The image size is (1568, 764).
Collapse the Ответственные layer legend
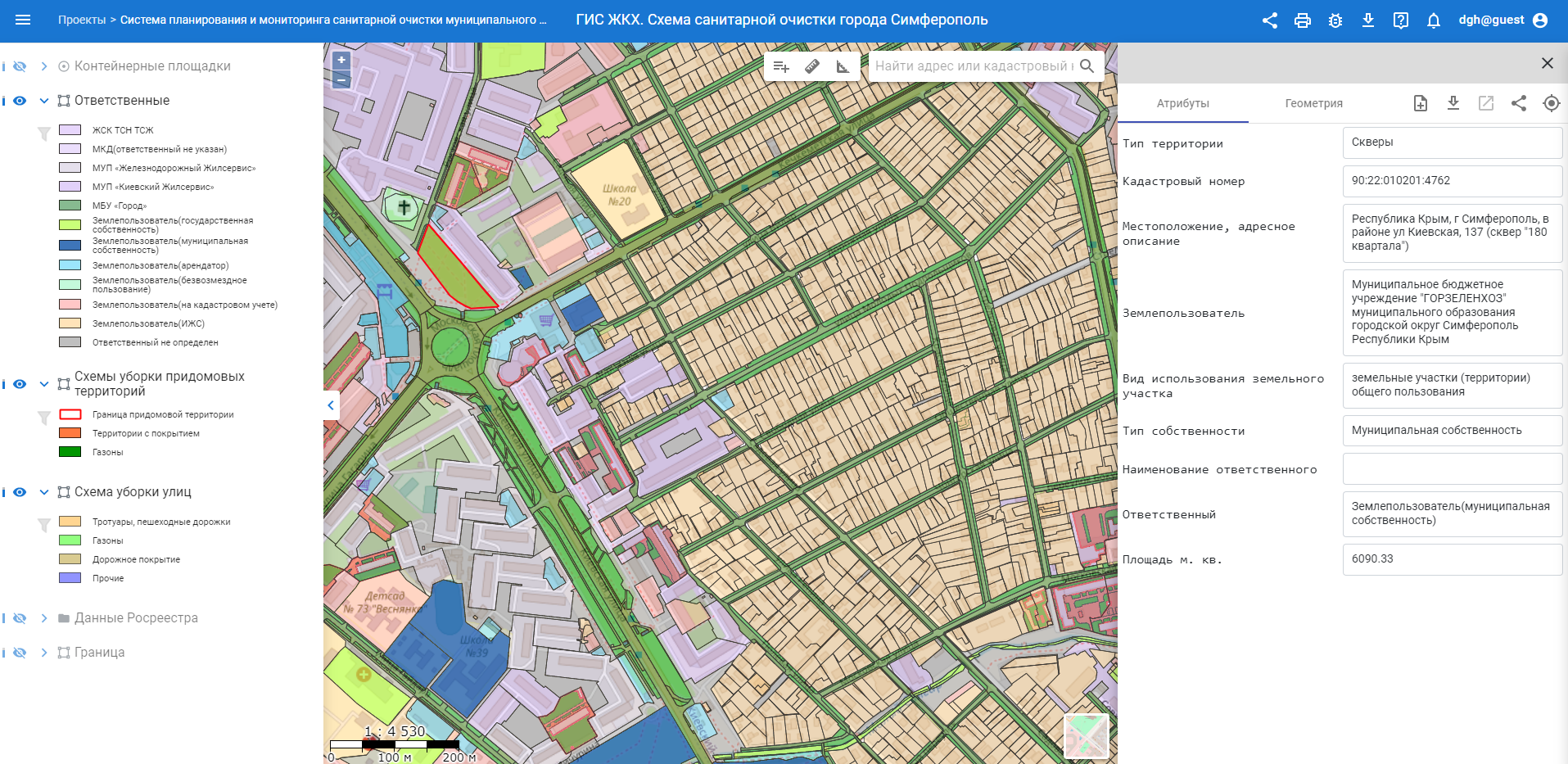[44, 101]
